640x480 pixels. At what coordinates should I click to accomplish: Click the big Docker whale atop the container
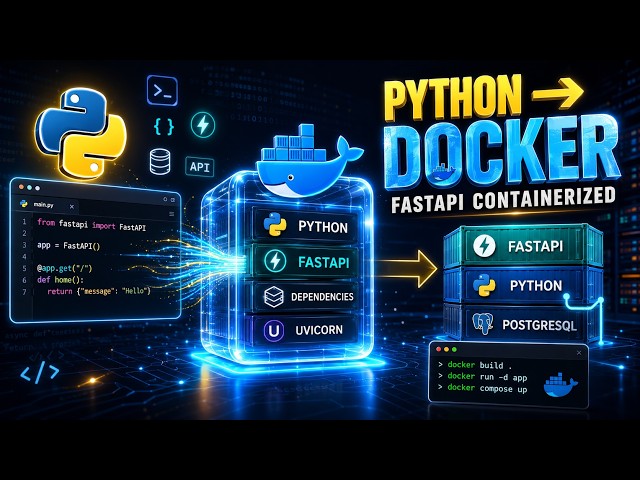click(308, 160)
